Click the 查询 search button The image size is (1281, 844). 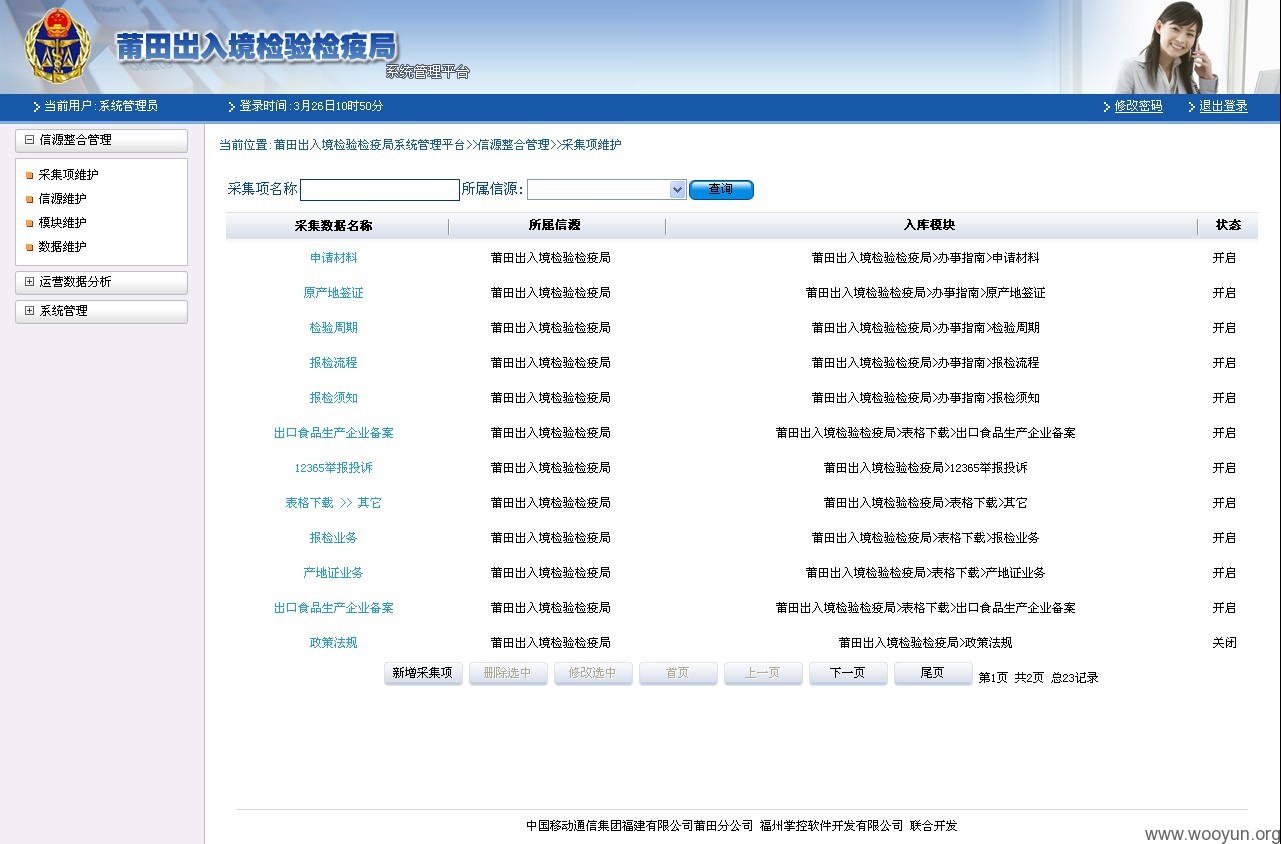coord(721,190)
